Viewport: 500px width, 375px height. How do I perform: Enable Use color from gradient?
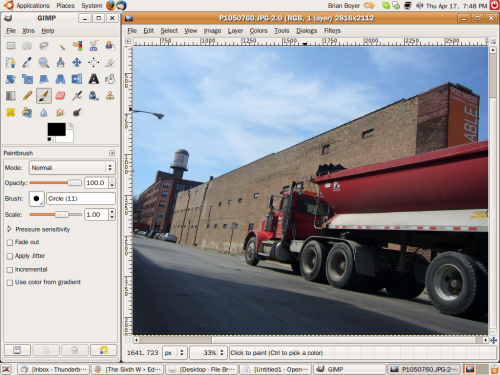click(10, 282)
